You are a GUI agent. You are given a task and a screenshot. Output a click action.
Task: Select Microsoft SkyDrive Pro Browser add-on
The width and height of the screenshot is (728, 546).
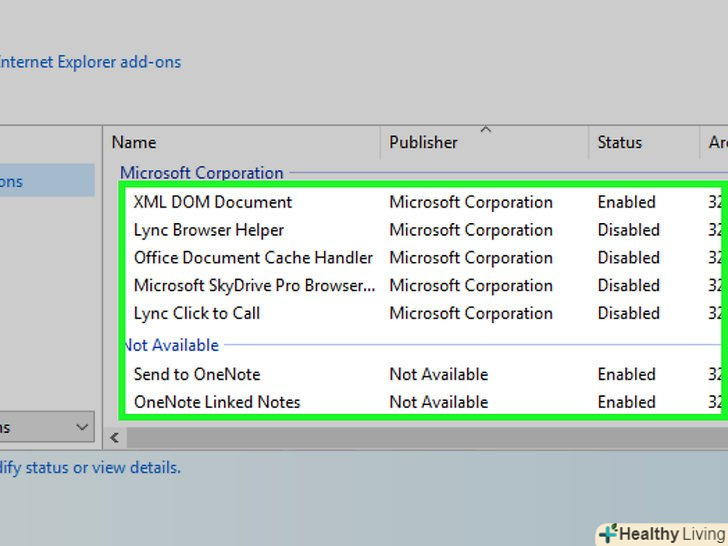coord(255,286)
